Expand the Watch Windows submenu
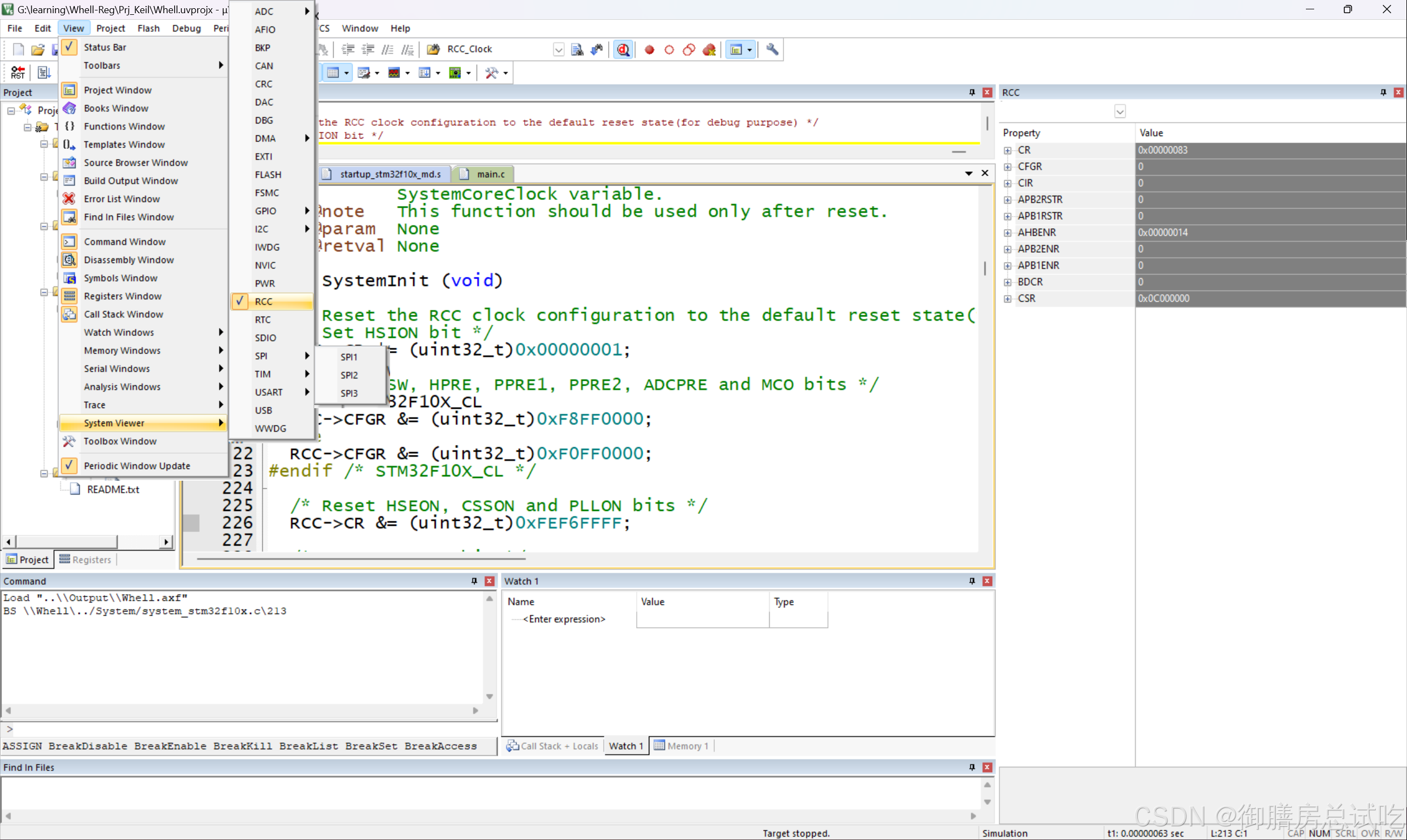Screen dimensions: 1407x840 (143, 332)
